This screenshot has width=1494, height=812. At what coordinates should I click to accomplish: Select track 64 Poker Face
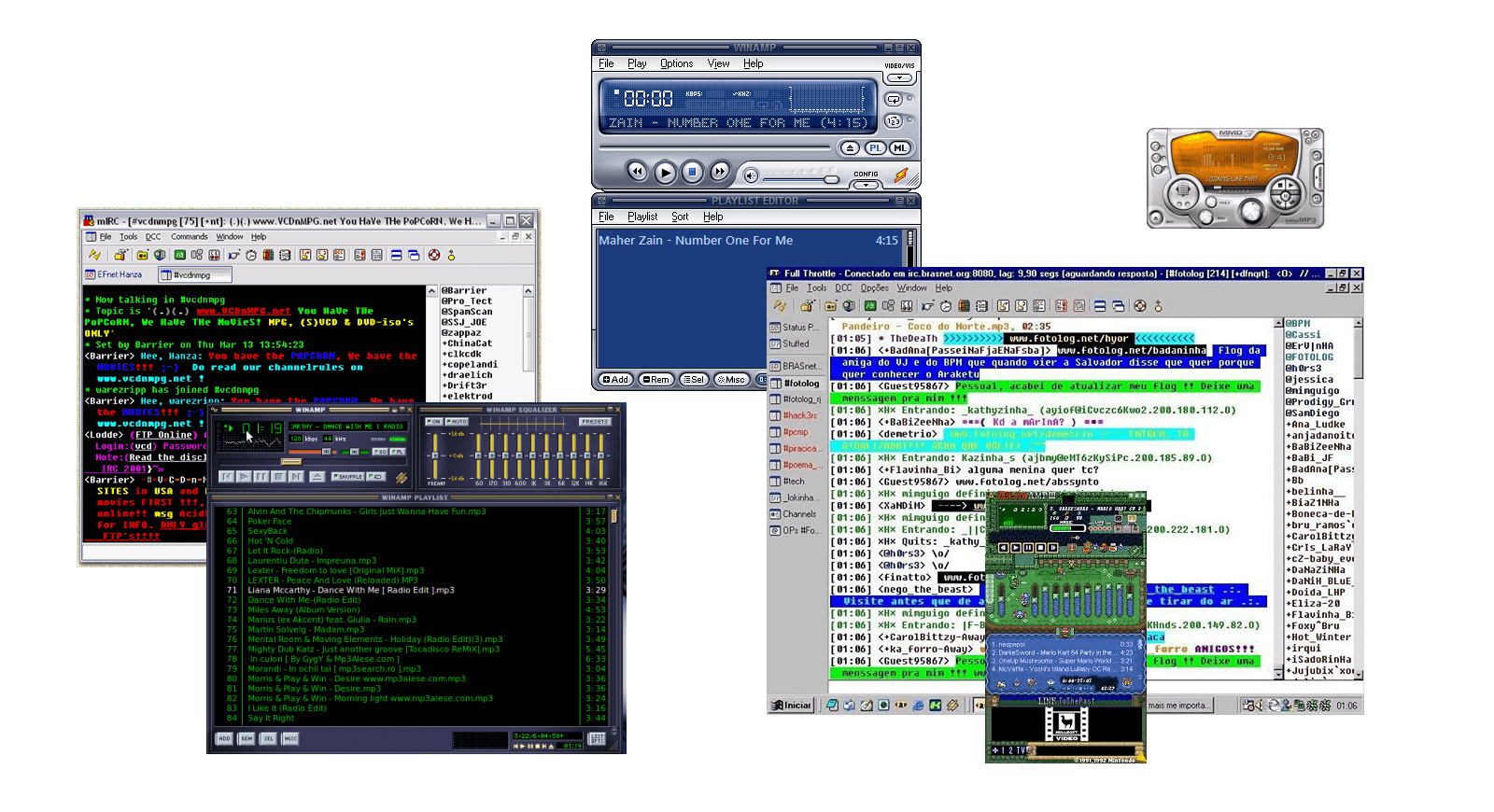click(415, 521)
